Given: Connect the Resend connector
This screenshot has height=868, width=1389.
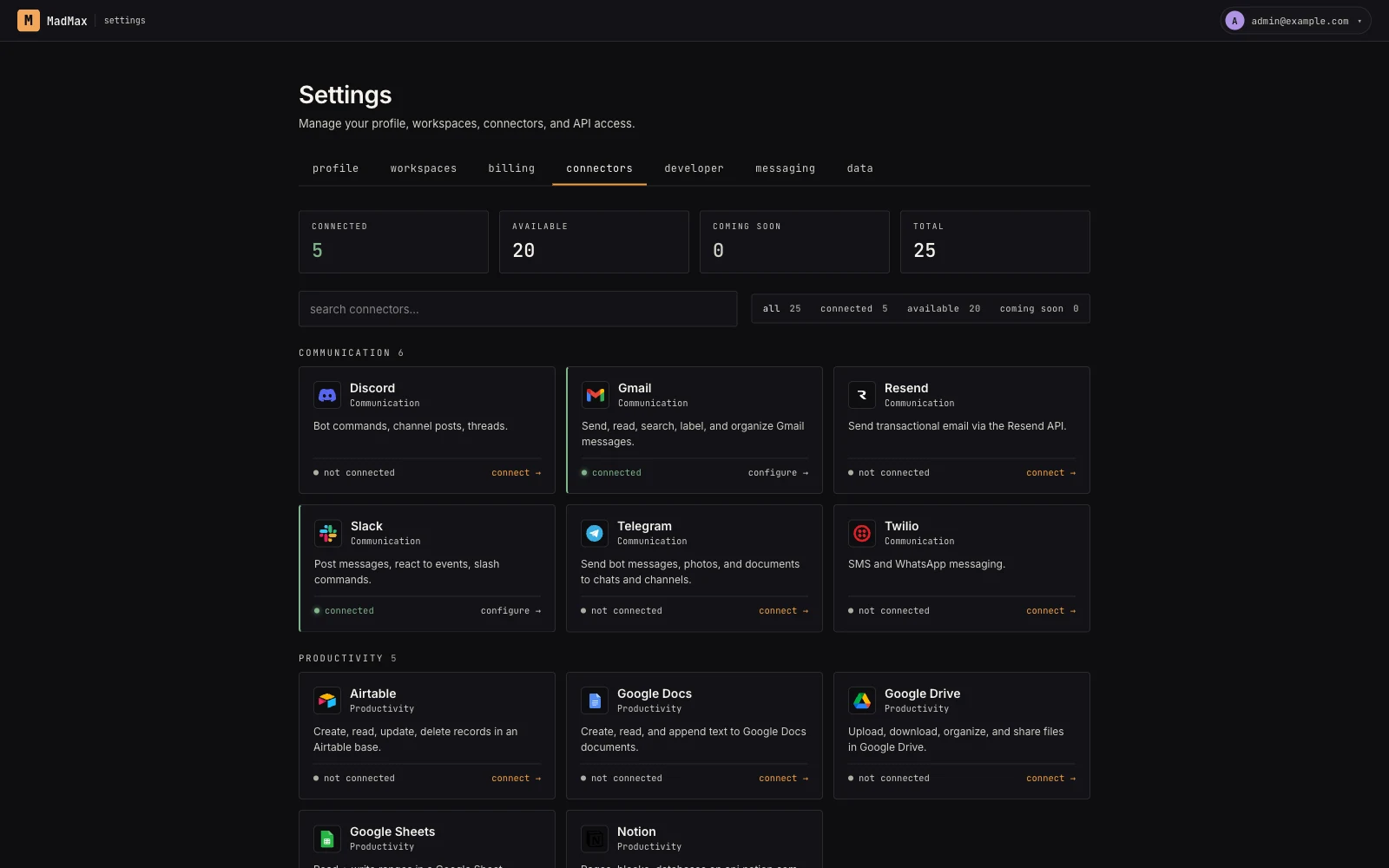Looking at the screenshot, I should [x=1050, y=473].
